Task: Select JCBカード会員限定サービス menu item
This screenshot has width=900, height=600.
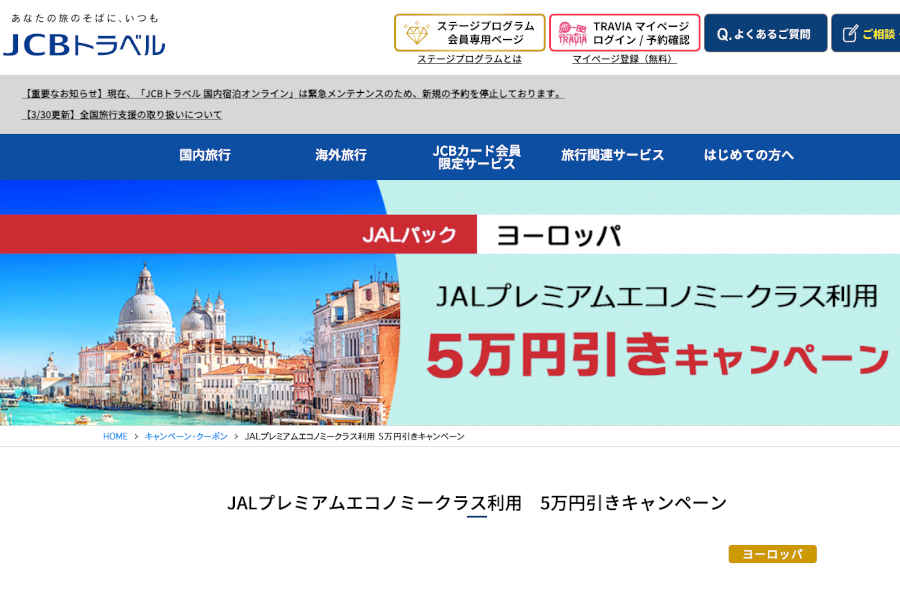Action: pyautogui.click(x=476, y=157)
